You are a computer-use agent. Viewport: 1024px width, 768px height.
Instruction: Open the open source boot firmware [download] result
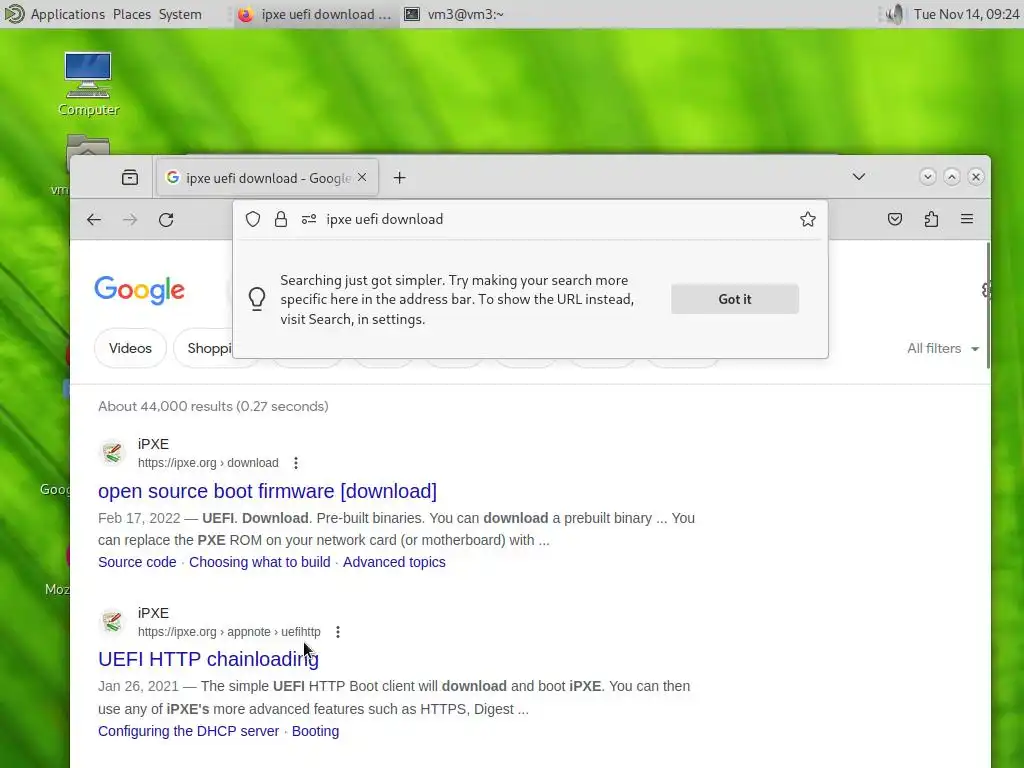pyautogui.click(x=268, y=491)
